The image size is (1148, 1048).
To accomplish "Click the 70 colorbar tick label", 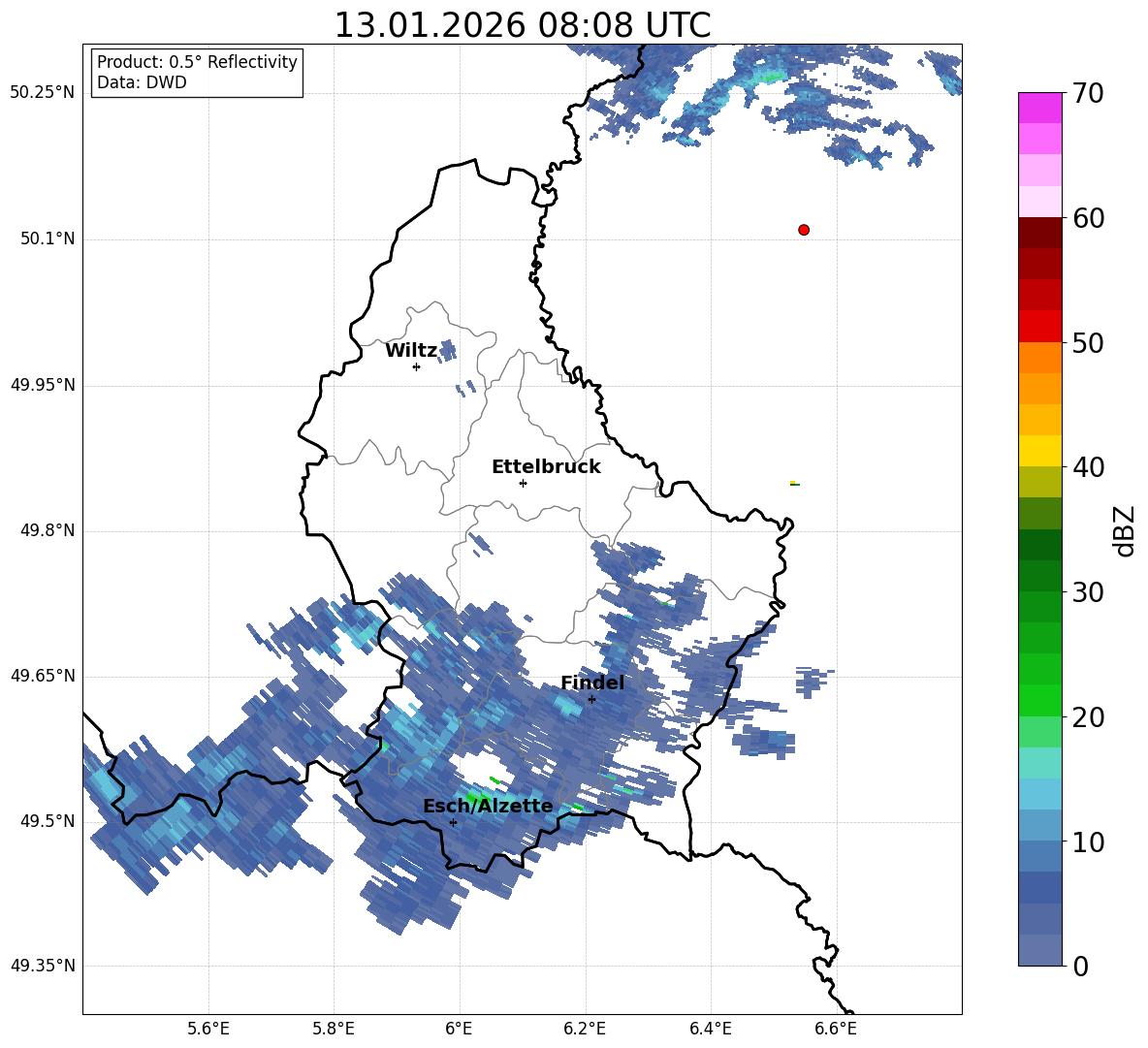I will (x=1087, y=94).
